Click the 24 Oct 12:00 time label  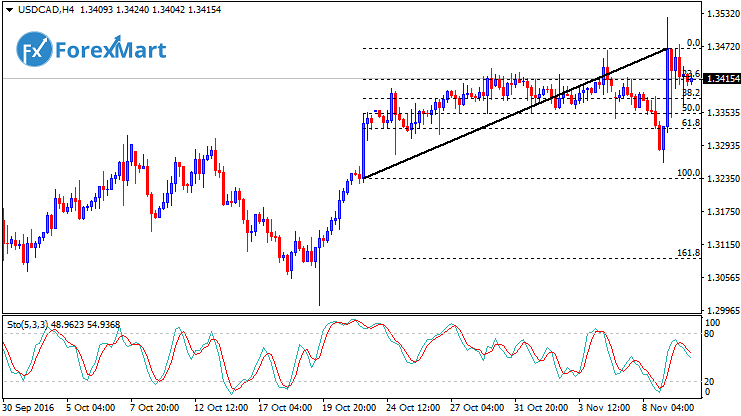coord(411,408)
